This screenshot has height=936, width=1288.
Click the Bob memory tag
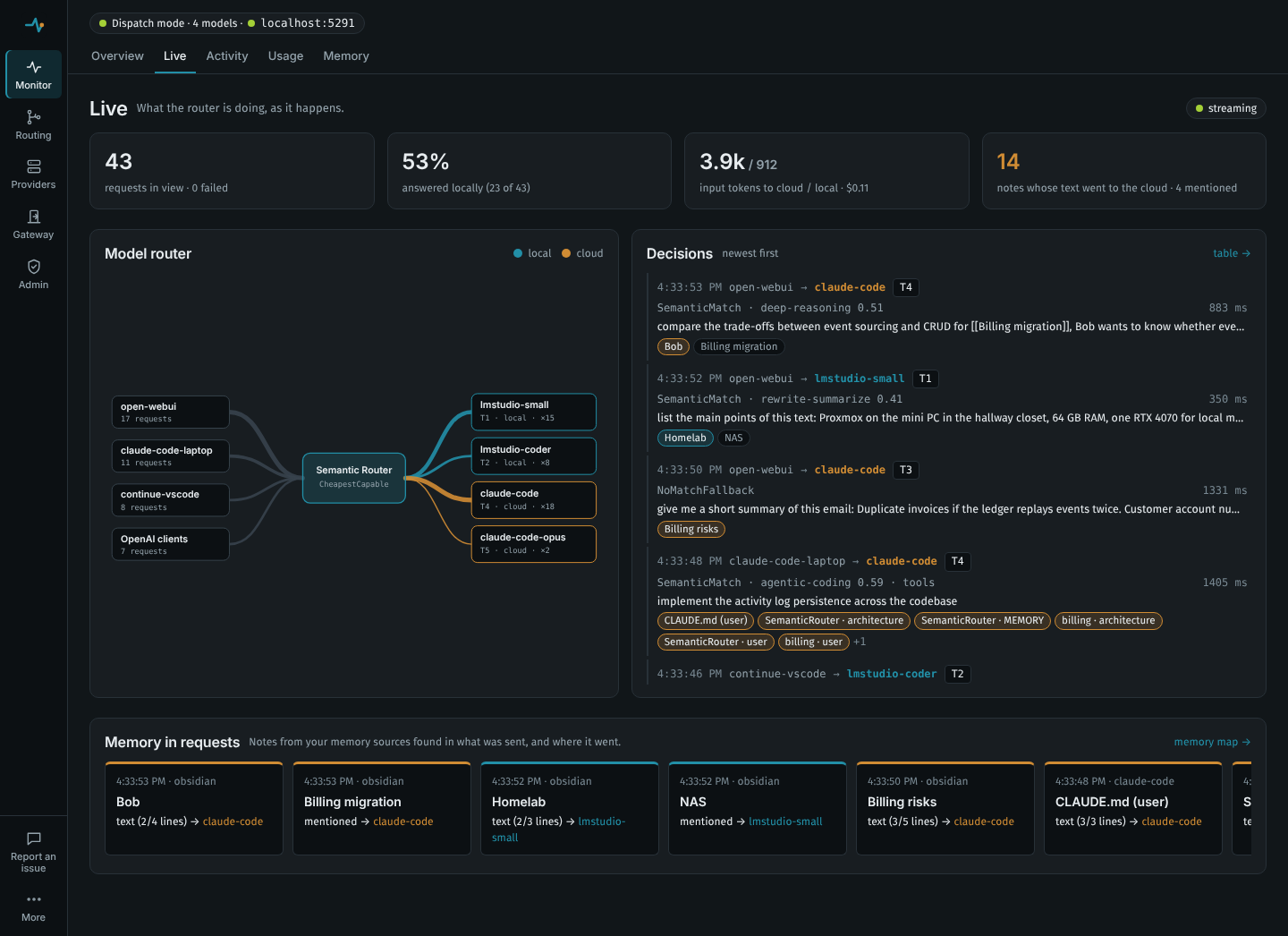(674, 347)
